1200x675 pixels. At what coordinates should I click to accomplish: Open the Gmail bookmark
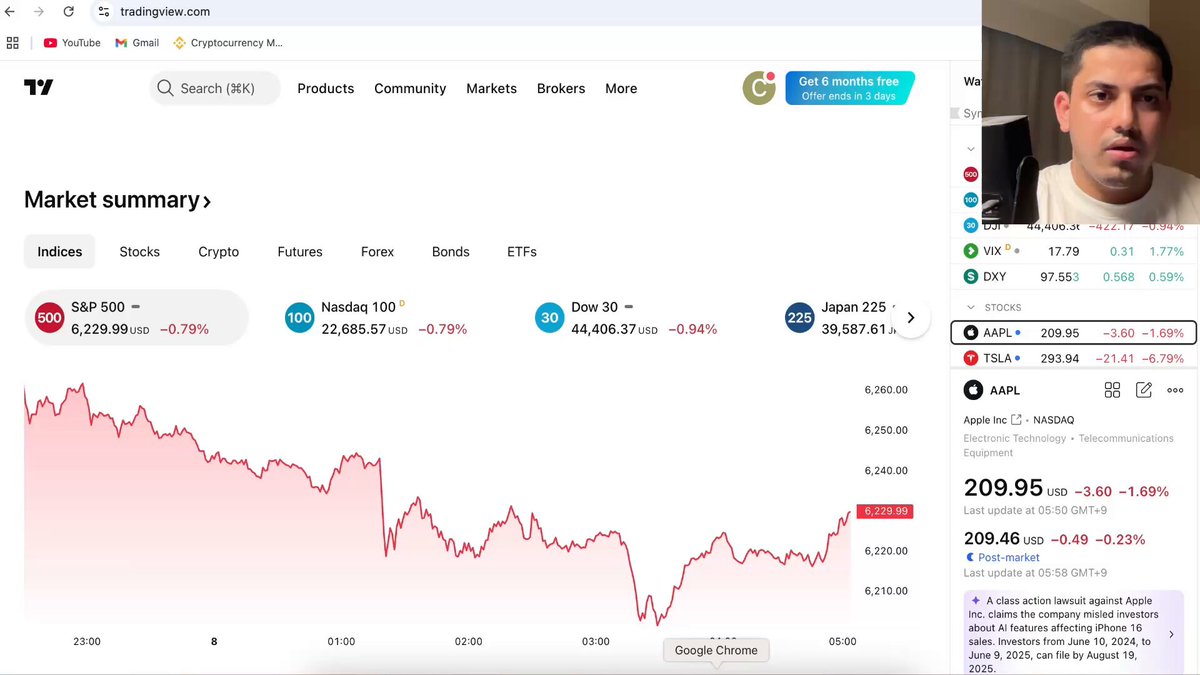tap(137, 43)
